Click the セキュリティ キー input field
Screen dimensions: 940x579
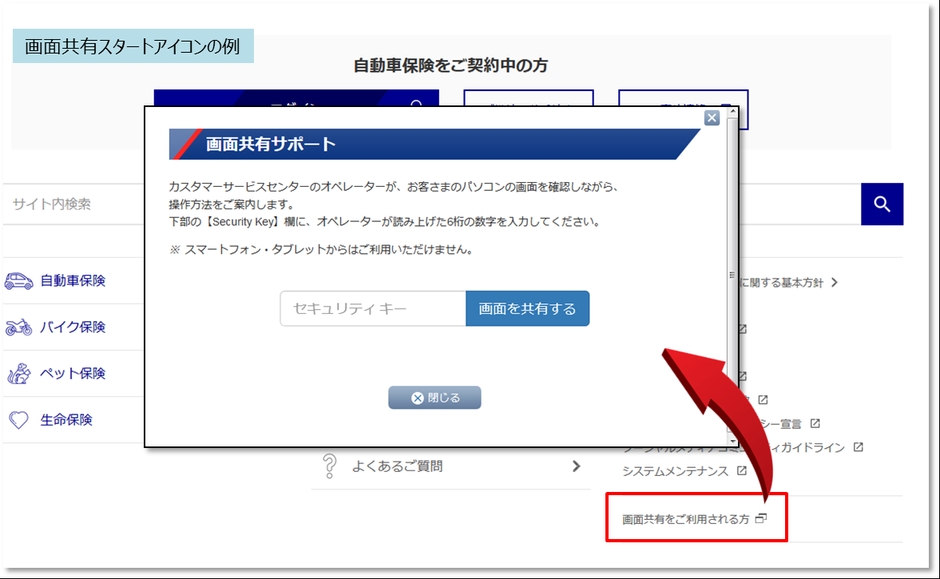click(x=373, y=309)
